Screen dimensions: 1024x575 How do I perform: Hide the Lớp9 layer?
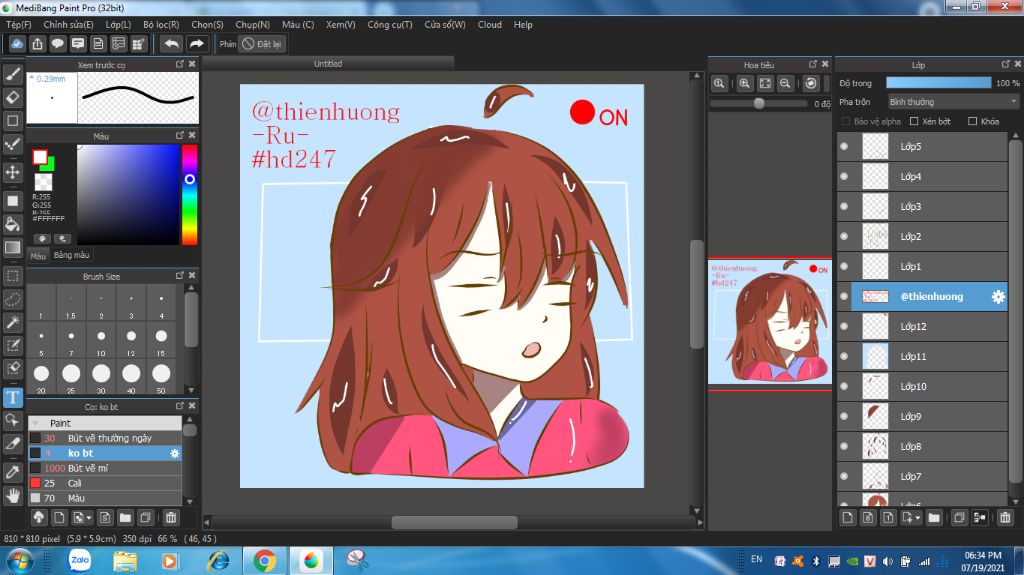tap(844, 416)
